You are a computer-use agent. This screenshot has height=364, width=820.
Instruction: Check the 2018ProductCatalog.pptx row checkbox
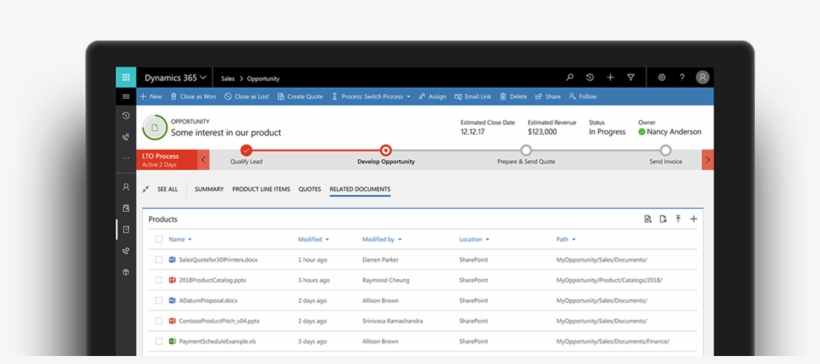point(158,280)
